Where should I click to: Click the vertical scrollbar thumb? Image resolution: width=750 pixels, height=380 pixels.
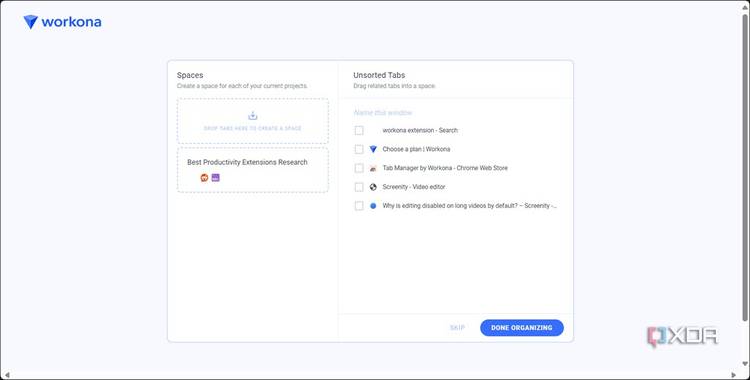coord(745,168)
